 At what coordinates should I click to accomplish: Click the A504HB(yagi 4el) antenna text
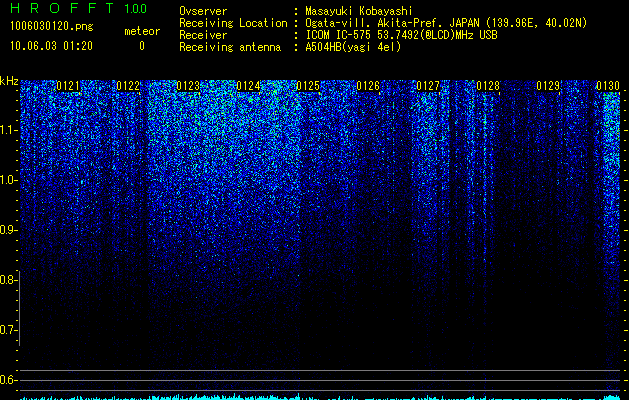tap(353, 47)
